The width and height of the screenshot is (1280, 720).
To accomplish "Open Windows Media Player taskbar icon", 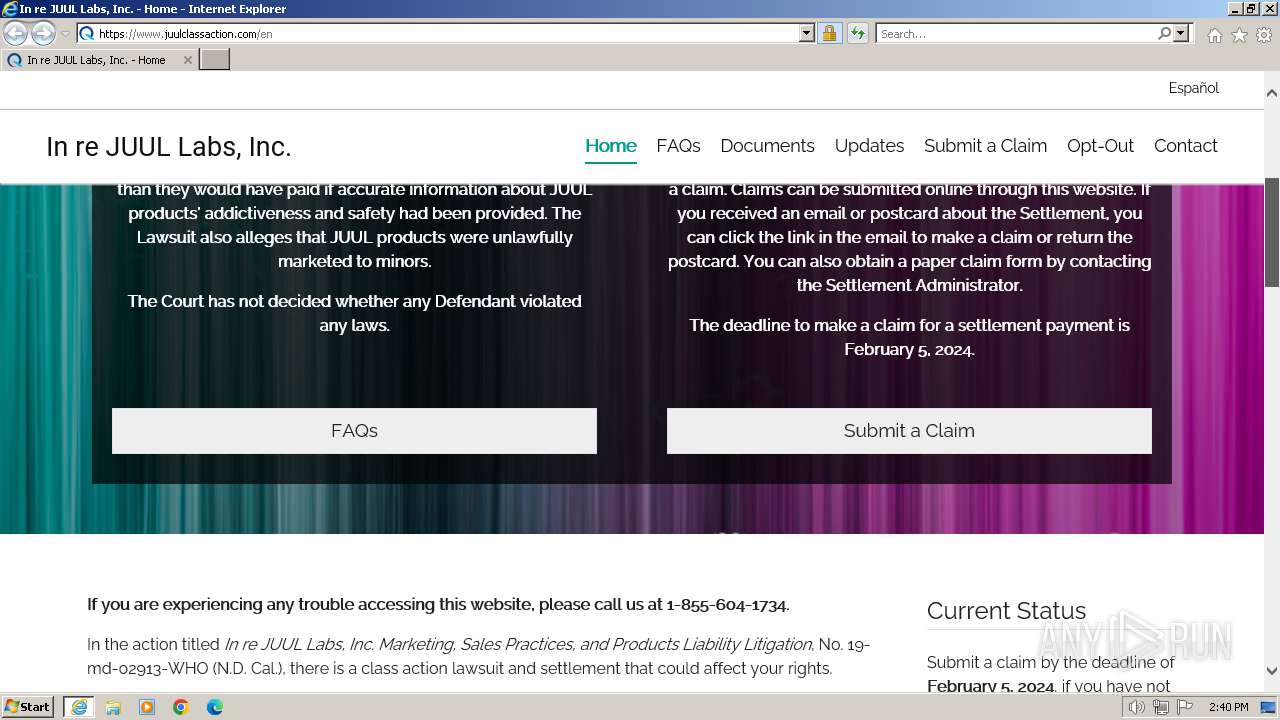I will 147,707.
